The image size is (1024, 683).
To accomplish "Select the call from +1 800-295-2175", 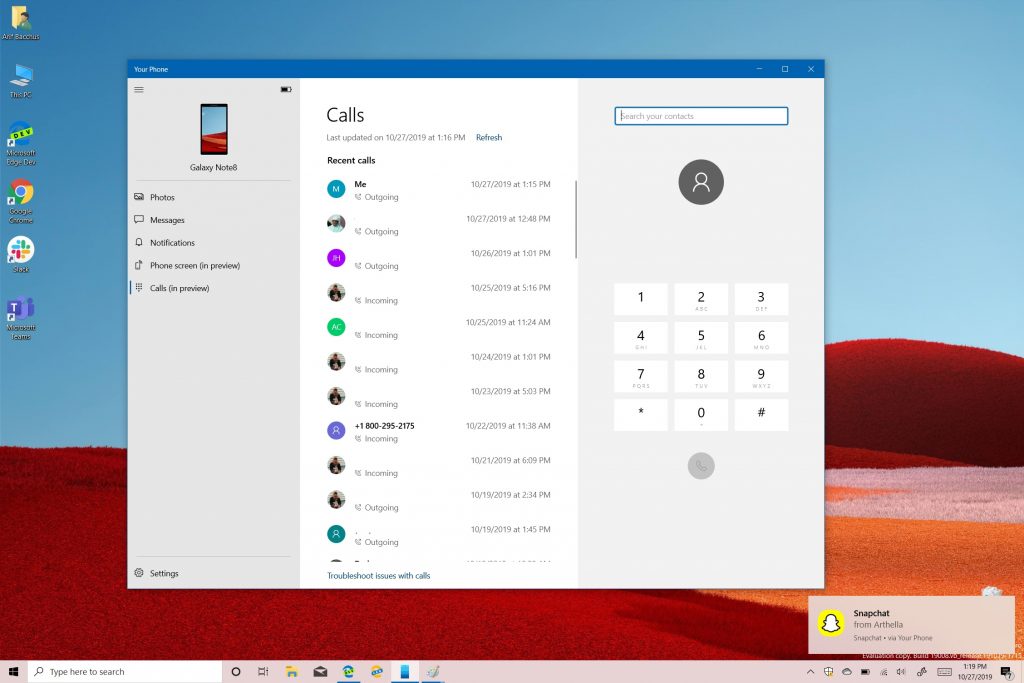I will pyautogui.click(x=386, y=425).
